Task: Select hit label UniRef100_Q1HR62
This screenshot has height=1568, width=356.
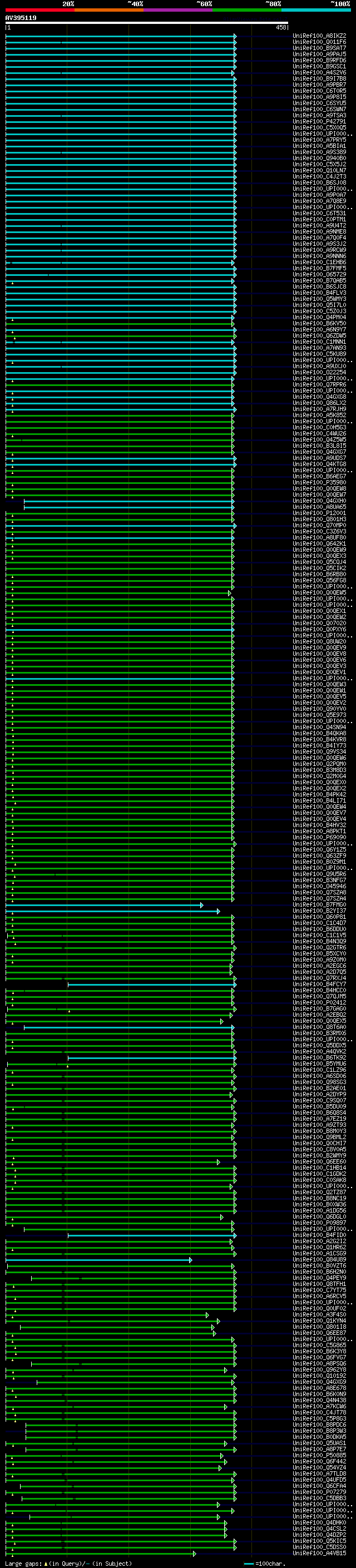Action: [319, 1247]
